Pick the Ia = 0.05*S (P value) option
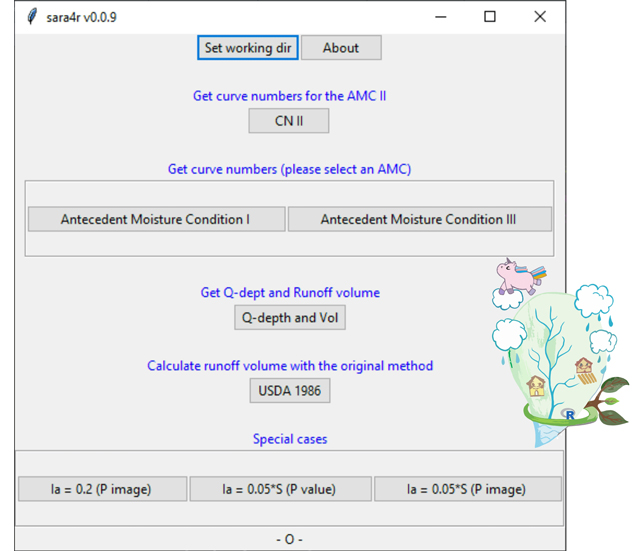639x551 pixels. click(x=279, y=489)
